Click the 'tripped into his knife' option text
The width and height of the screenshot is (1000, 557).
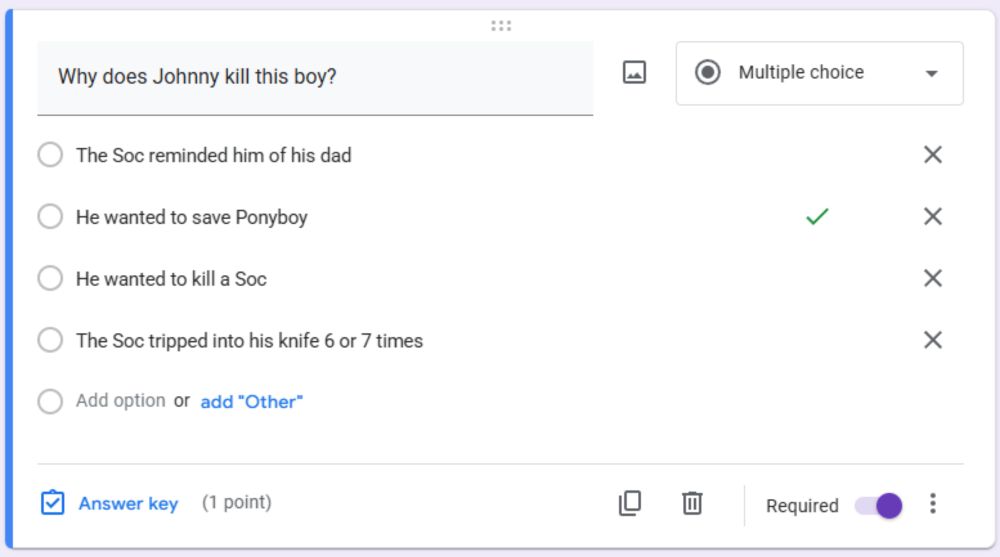249,341
